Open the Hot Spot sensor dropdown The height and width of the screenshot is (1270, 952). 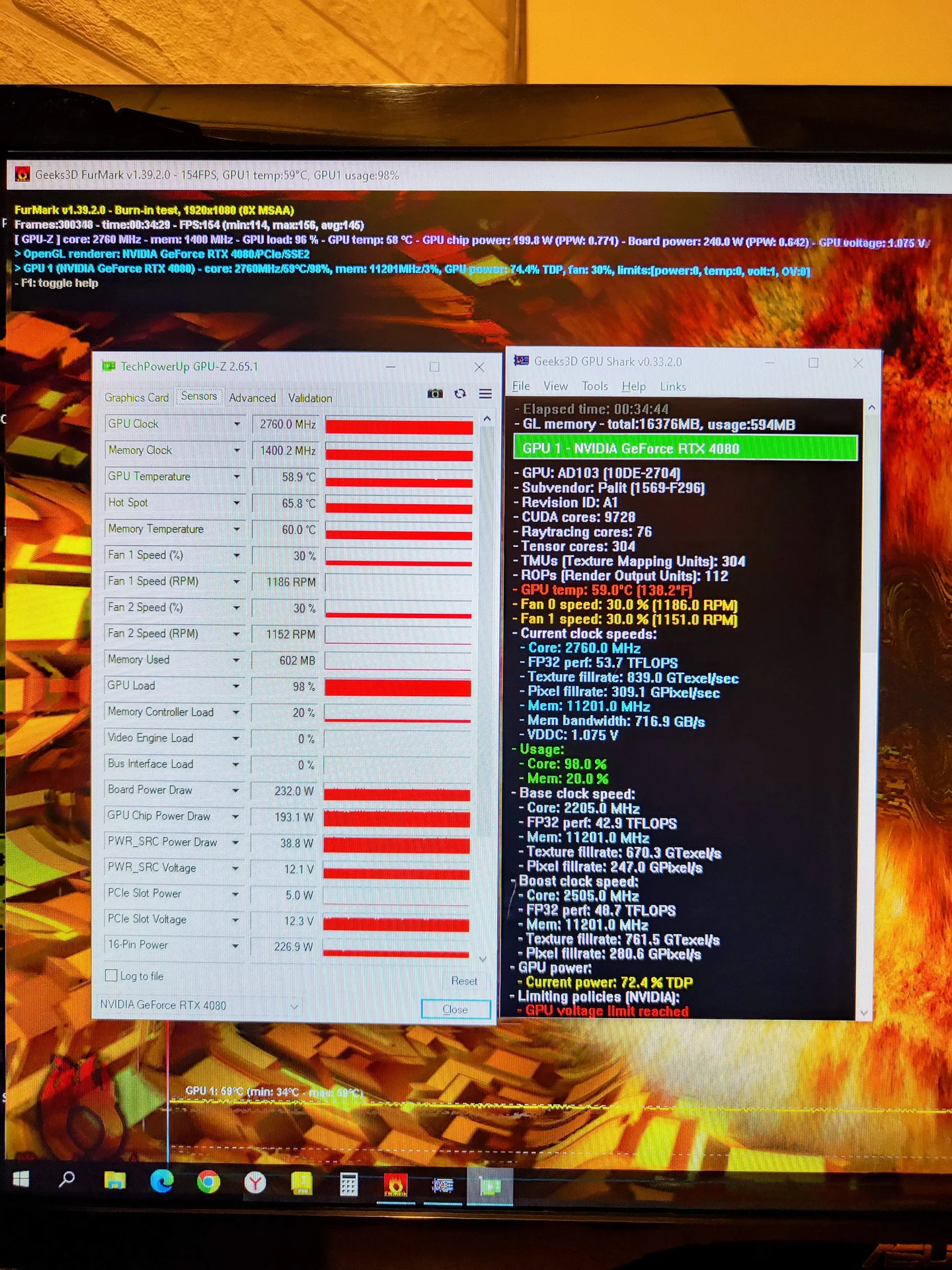[237, 503]
